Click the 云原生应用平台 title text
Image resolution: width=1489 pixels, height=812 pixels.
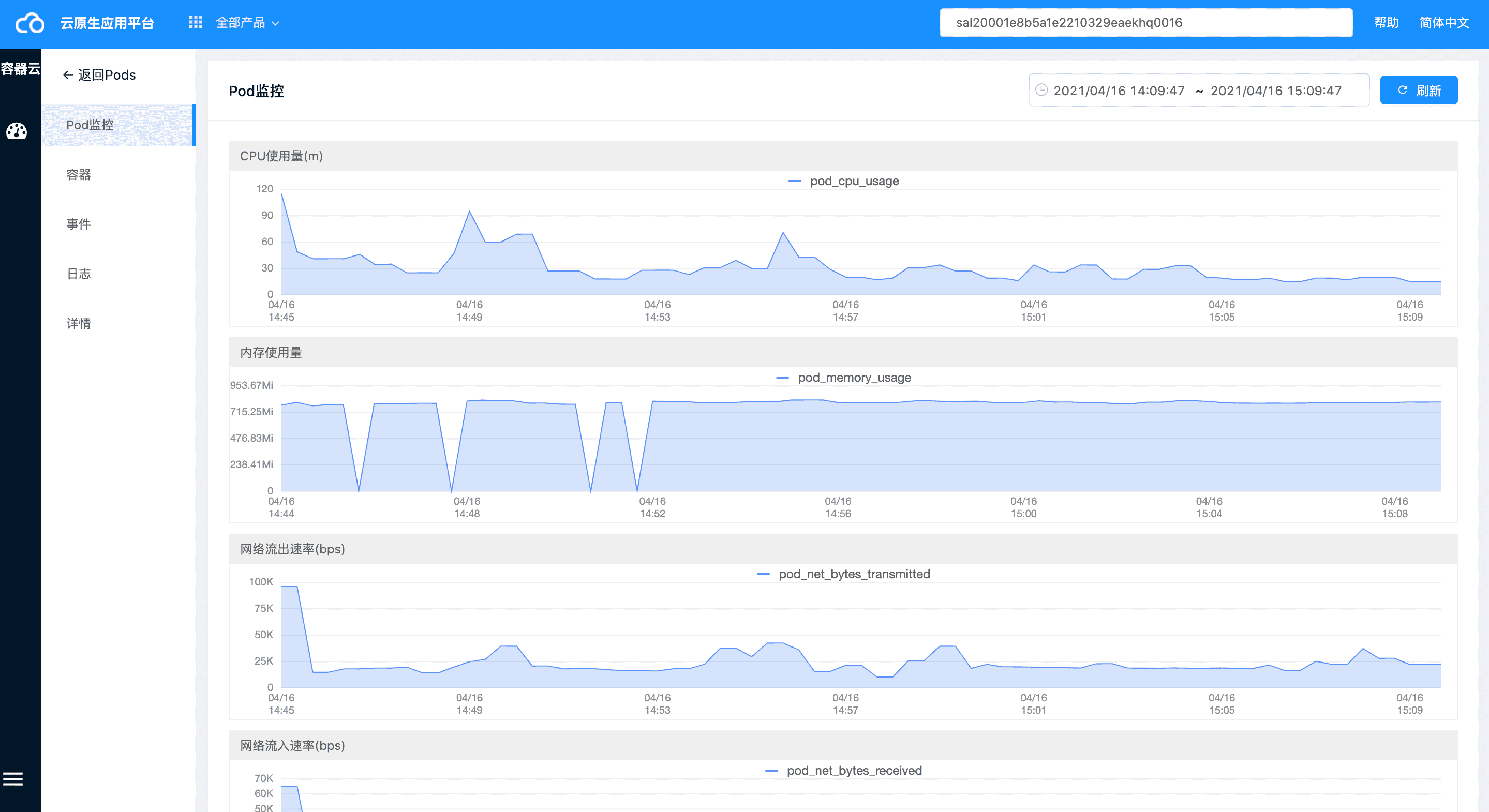tap(108, 23)
